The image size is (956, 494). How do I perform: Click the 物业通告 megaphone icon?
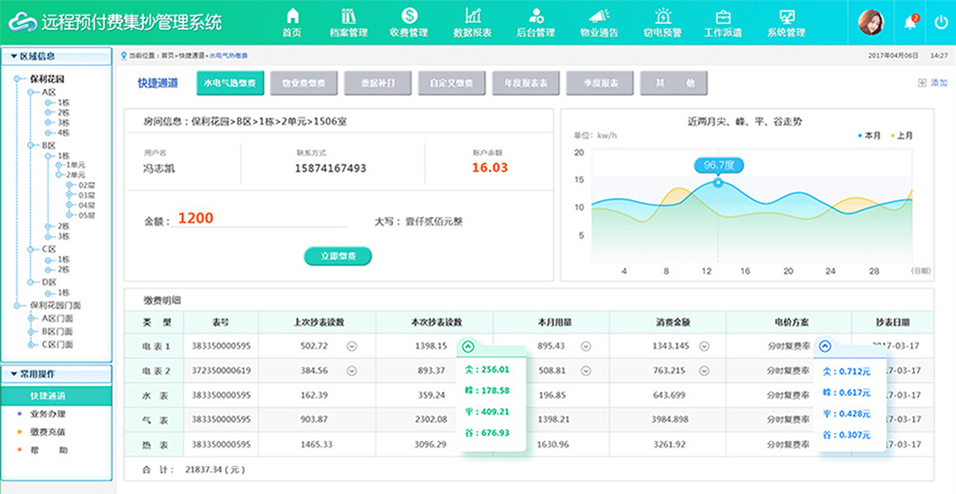pos(598,17)
